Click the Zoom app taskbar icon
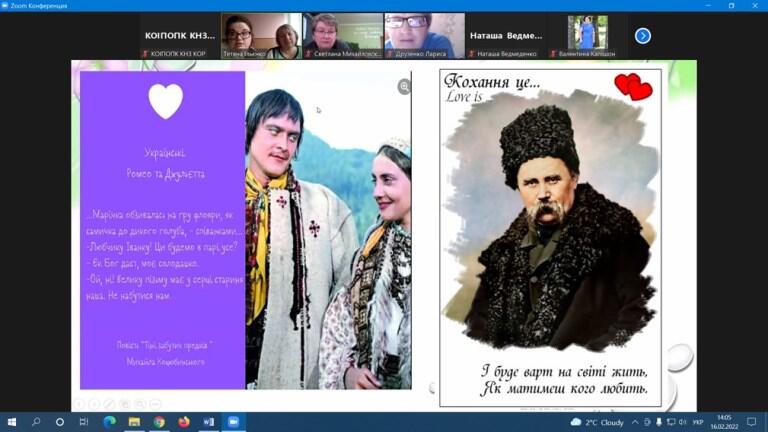The height and width of the screenshot is (432, 768). pyautogui.click(x=234, y=422)
